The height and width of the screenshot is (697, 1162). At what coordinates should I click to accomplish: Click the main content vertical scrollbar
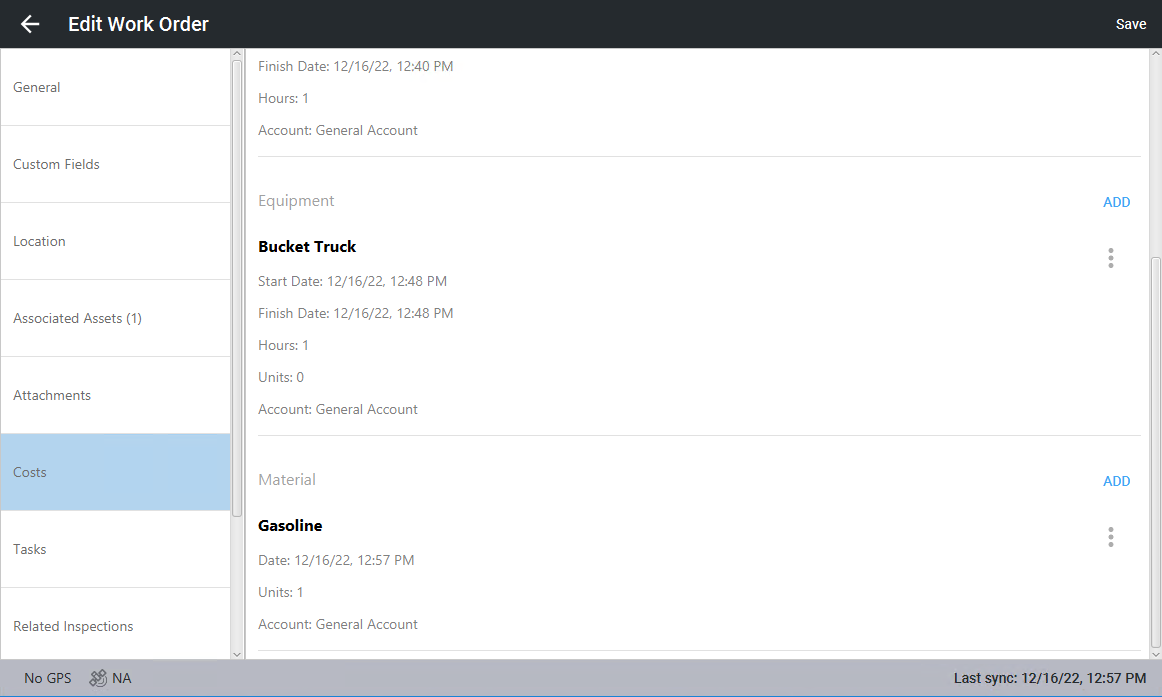(1156, 450)
